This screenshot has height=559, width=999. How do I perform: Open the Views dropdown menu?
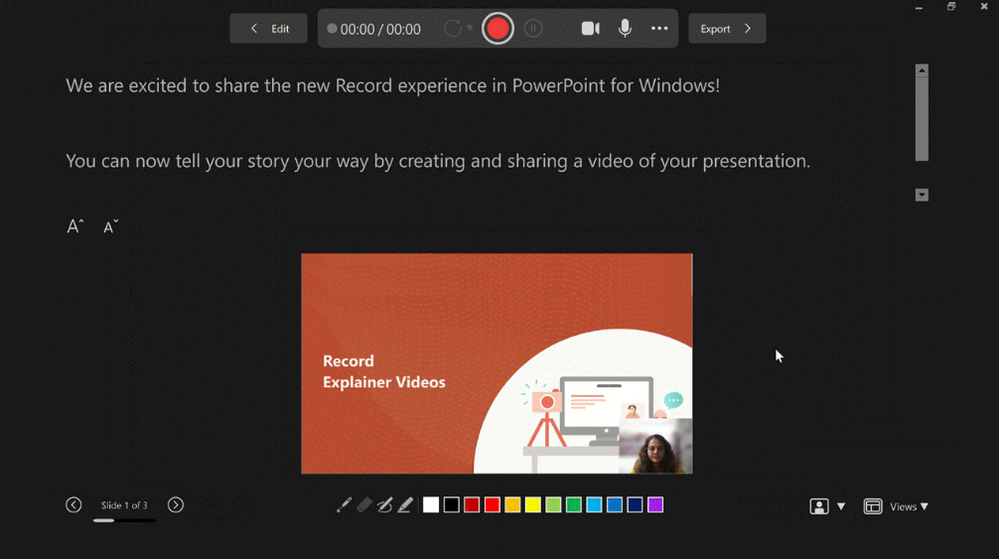(x=909, y=506)
